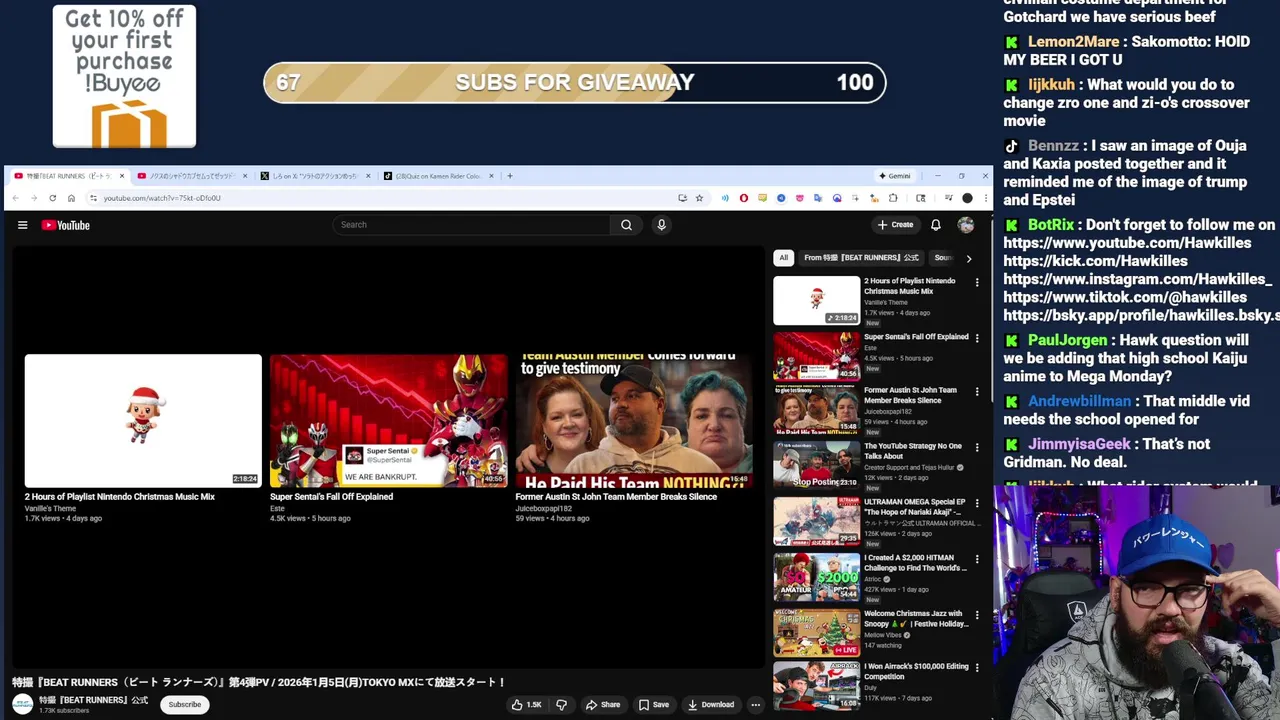This screenshot has width=1280, height=720.
Task: Click Andrewbillman username in chat
Action: 1079,401
